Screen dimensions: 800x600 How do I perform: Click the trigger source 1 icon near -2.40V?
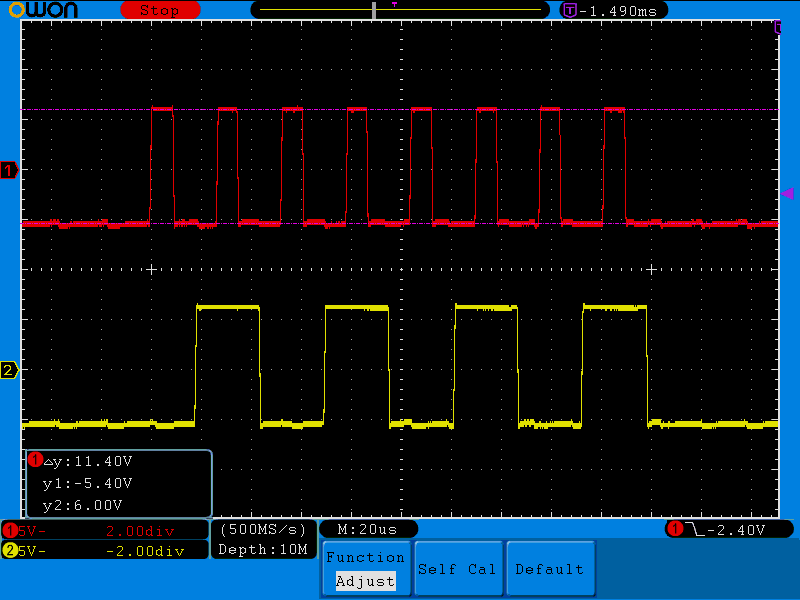coord(675,529)
